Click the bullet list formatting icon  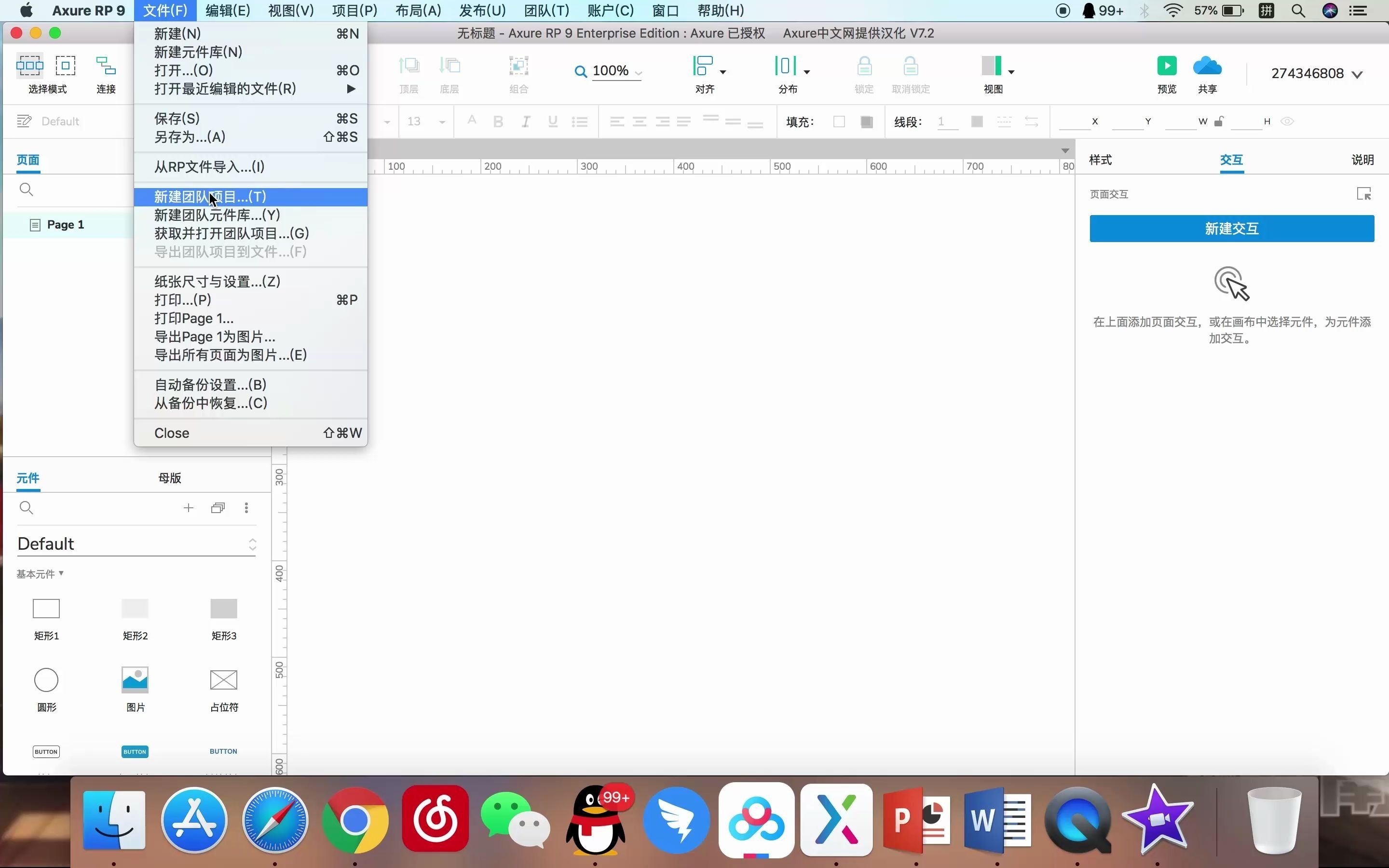(x=580, y=121)
